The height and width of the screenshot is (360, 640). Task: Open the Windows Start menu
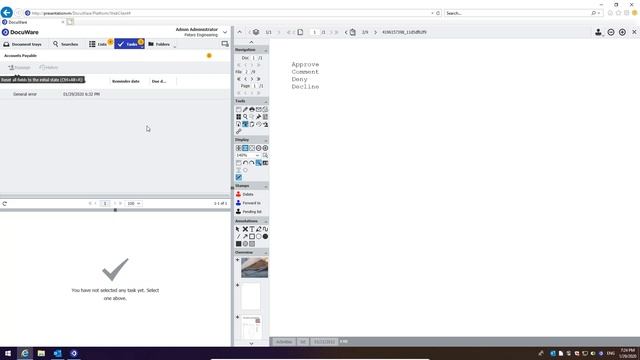[8, 353]
